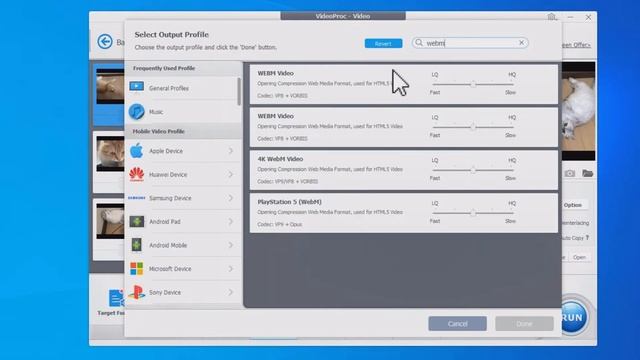Screen dimensions: 640x360
Task: Expand Android Pad submenu chevron
Action: pos(231,221)
